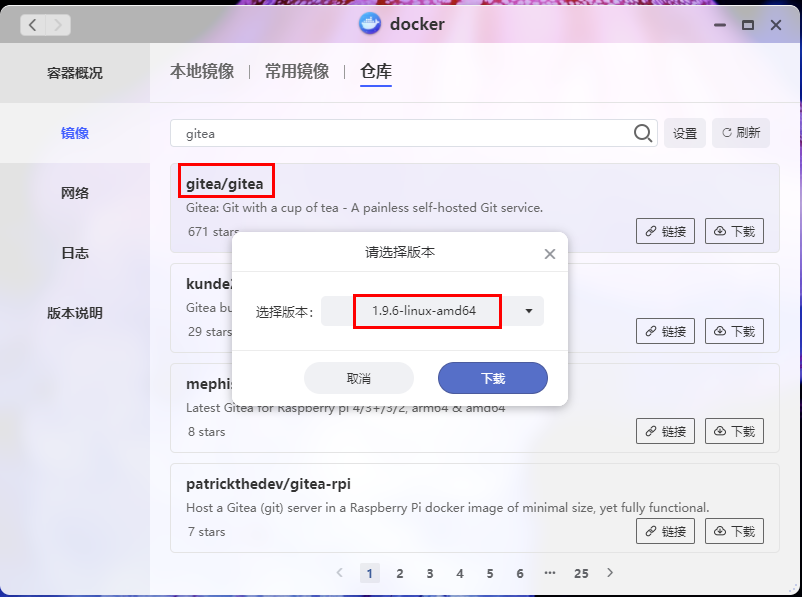Download the 8 stars repository image
The width and height of the screenshot is (802, 597).
coord(734,431)
